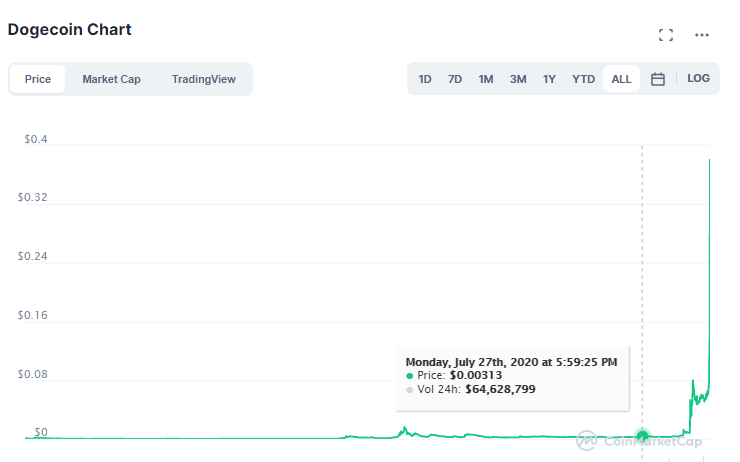Image resolution: width=740 pixels, height=462 pixels.
Task: Toggle the LOG scale option
Action: pos(698,78)
